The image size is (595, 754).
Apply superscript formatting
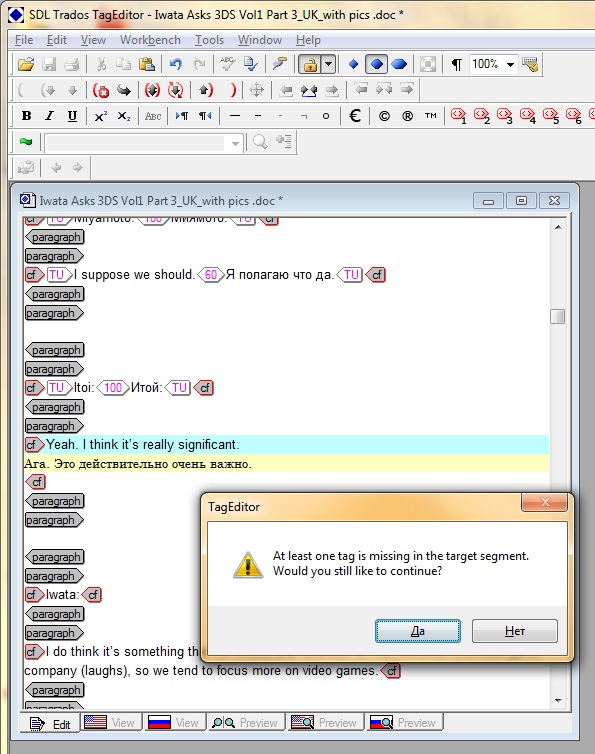[101, 116]
